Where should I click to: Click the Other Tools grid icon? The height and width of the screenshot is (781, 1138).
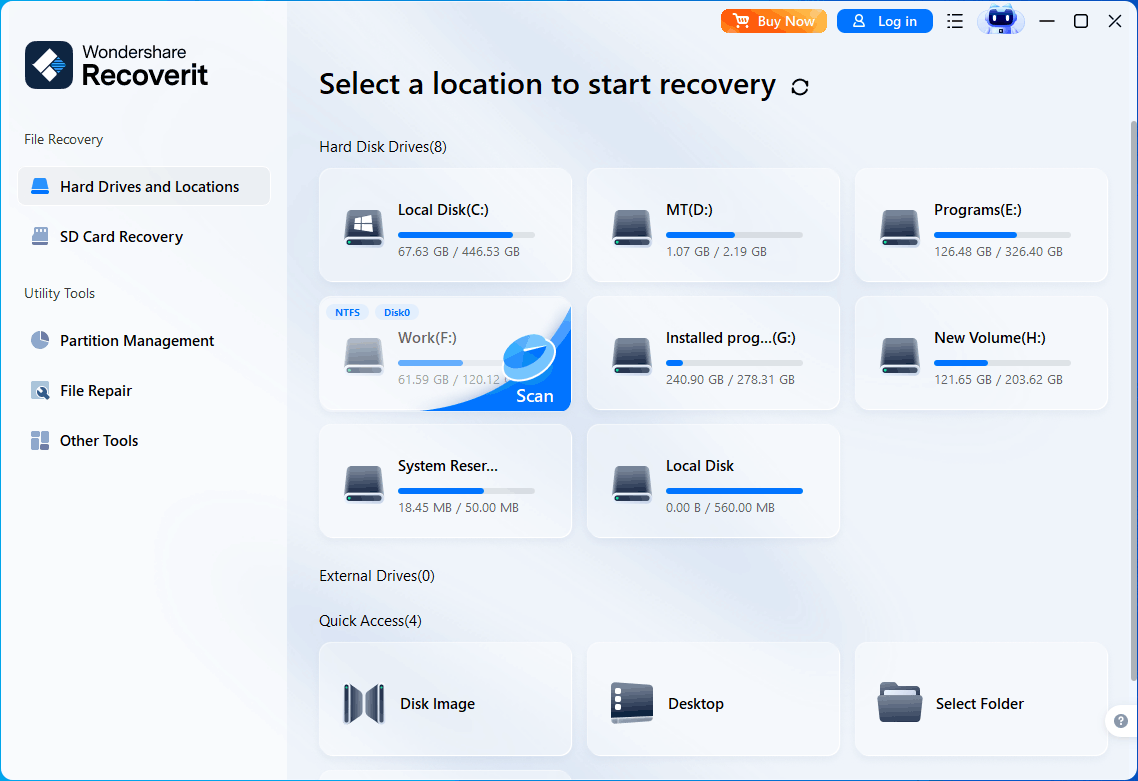[40, 441]
